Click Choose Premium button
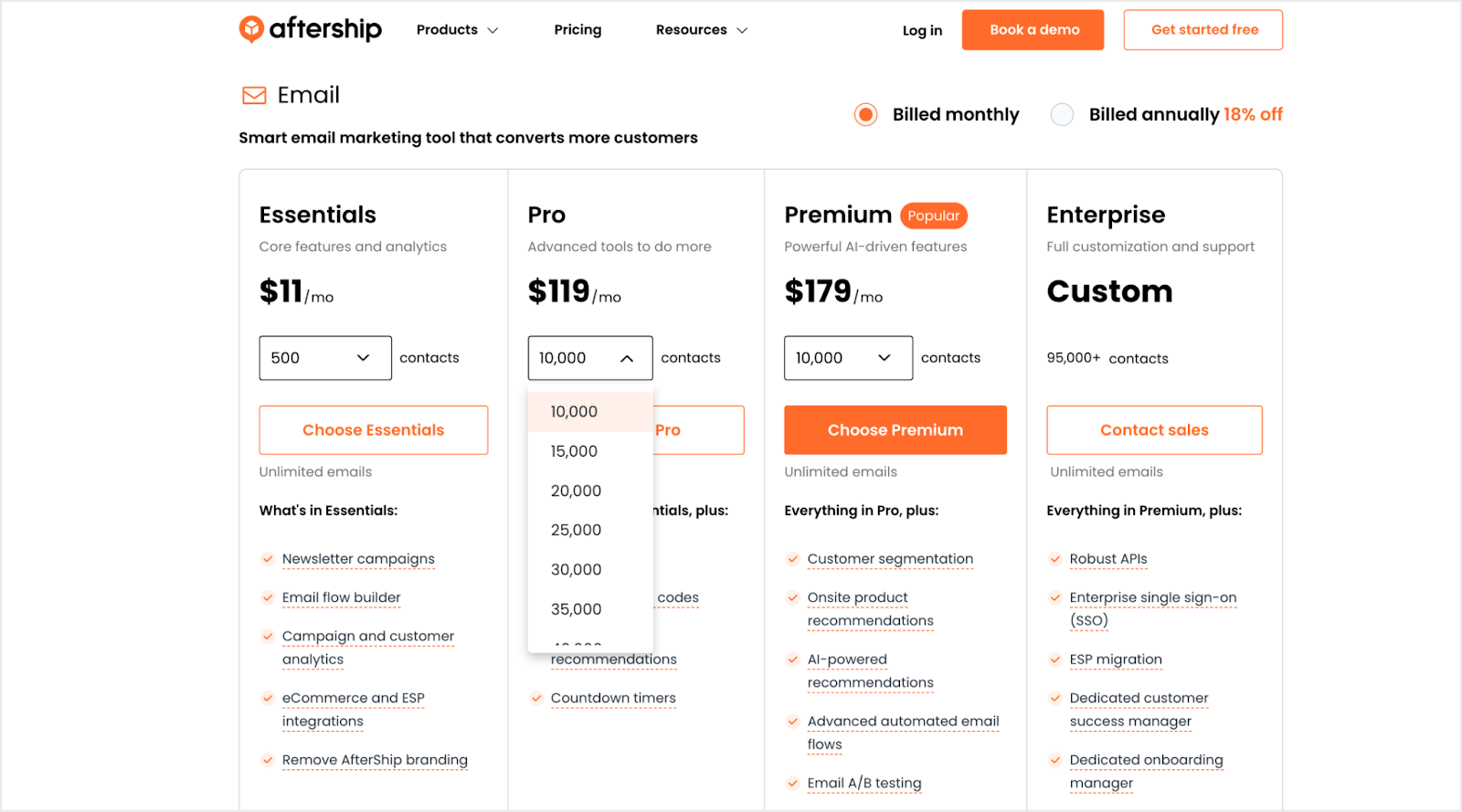This screenshot has width=1462, height=812. 895,430
